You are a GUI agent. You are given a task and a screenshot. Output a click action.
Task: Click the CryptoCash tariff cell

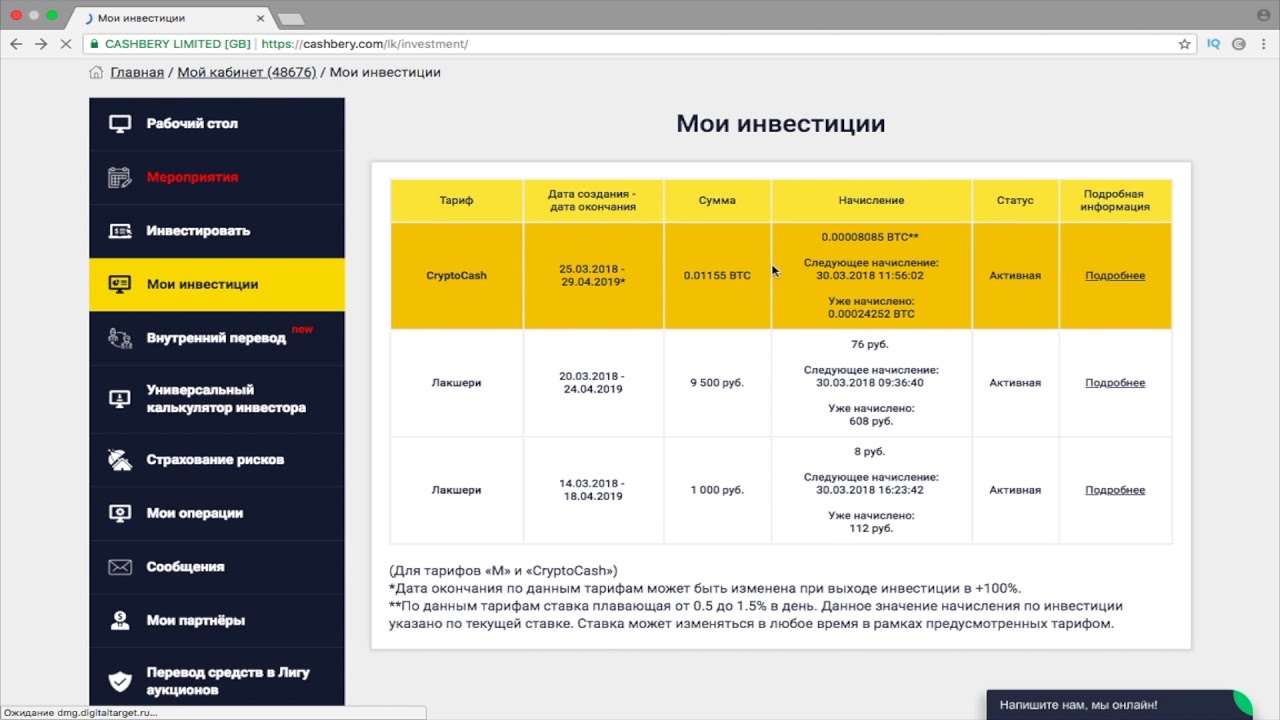(x=456, y=275)
